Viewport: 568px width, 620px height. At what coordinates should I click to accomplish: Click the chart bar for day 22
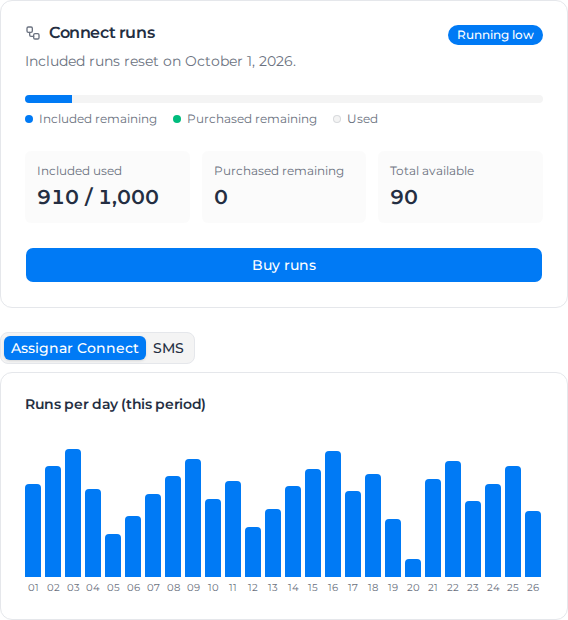(x=453, y=519)
